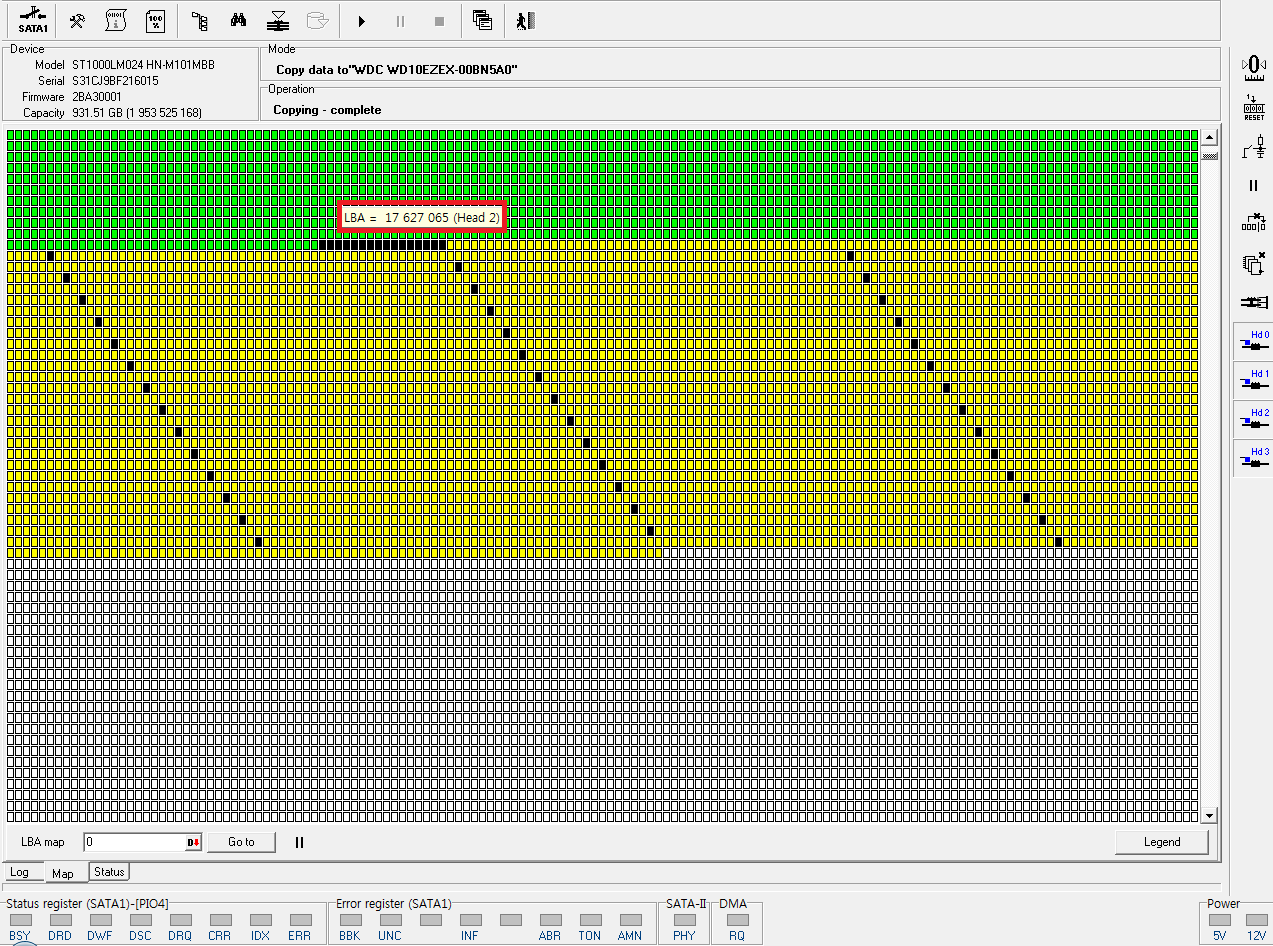
Task: Open the cascaded windows icon
Action: coord(482,20)
